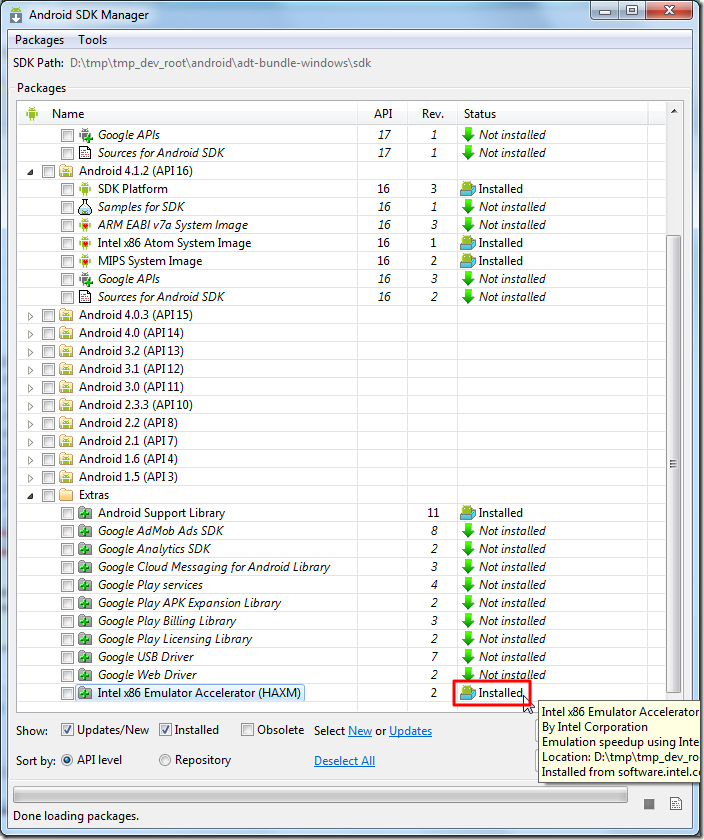Image resolution: width=704 pixels, height=840 pixels.
Task: Expand the Android 4.0.3 (API 15) group
Action: pos(31,316)
